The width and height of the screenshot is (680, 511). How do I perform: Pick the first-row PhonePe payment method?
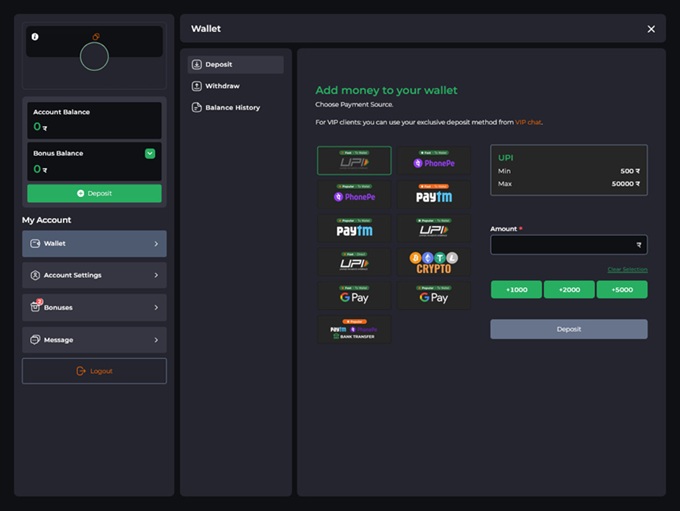(435, 160)
